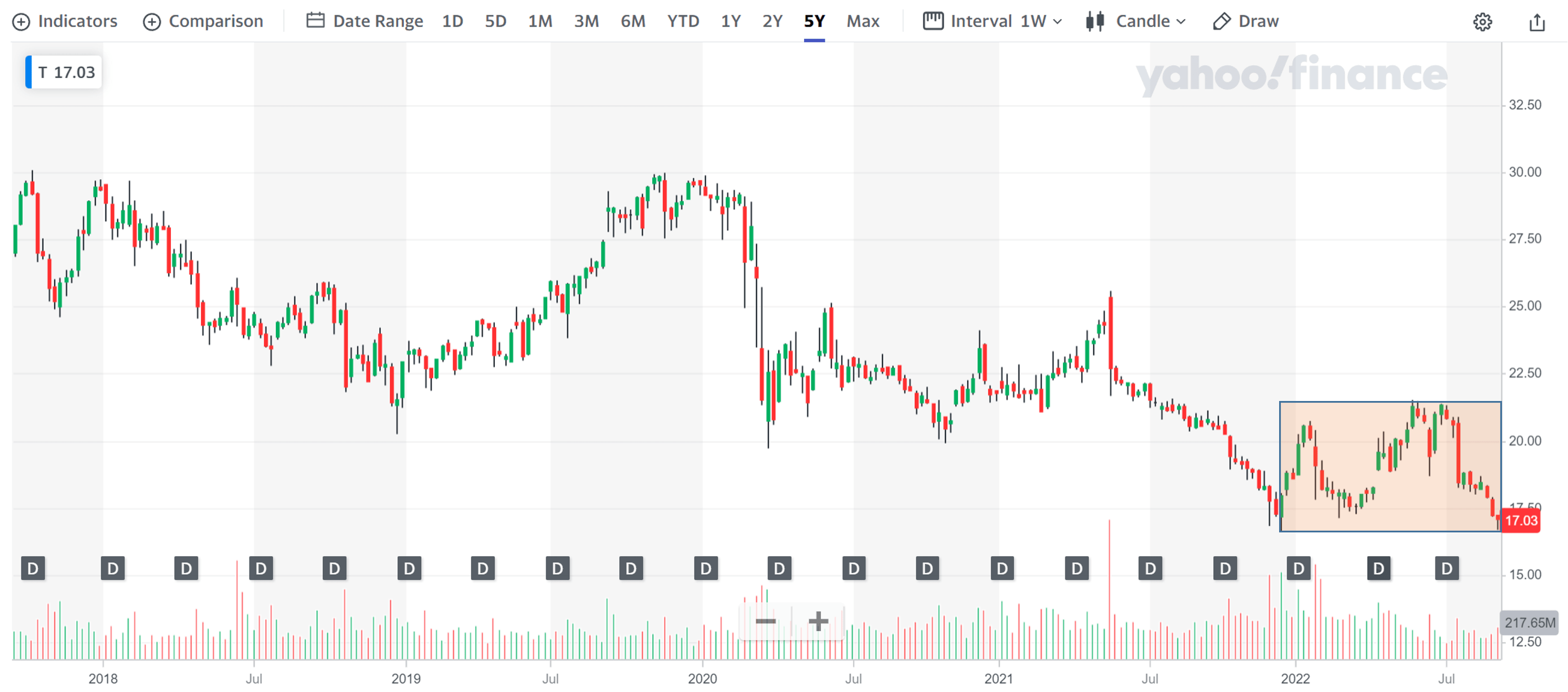The width and height of the screenshot is (1568, 692).
Task: Select the YTD range tab
Action: (x=683, y=21)
